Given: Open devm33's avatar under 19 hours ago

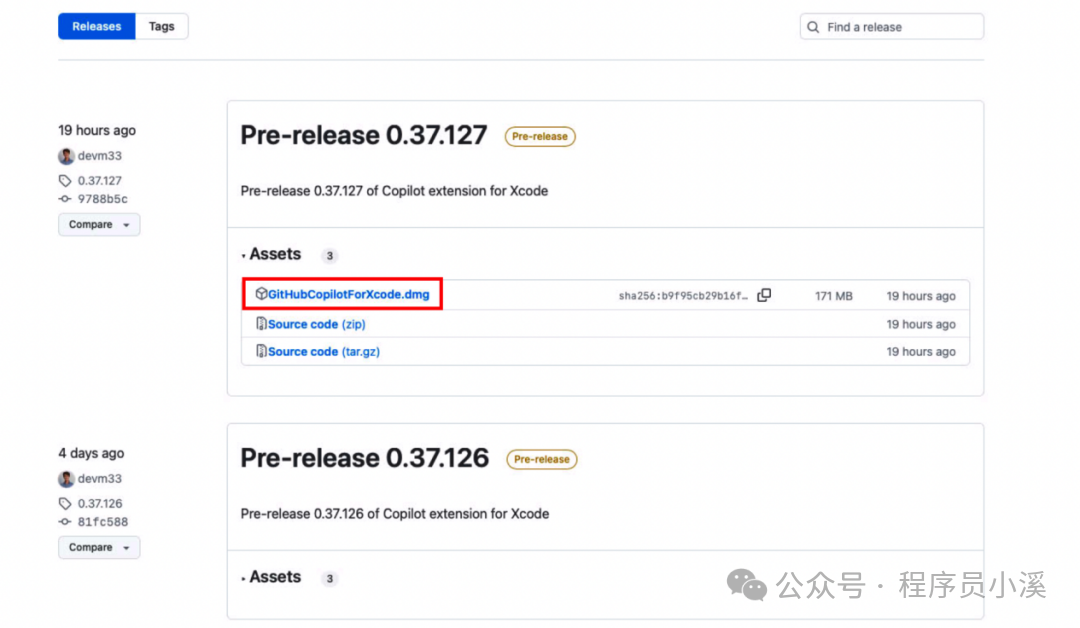Looking at the screenshot, I should 64,156.
